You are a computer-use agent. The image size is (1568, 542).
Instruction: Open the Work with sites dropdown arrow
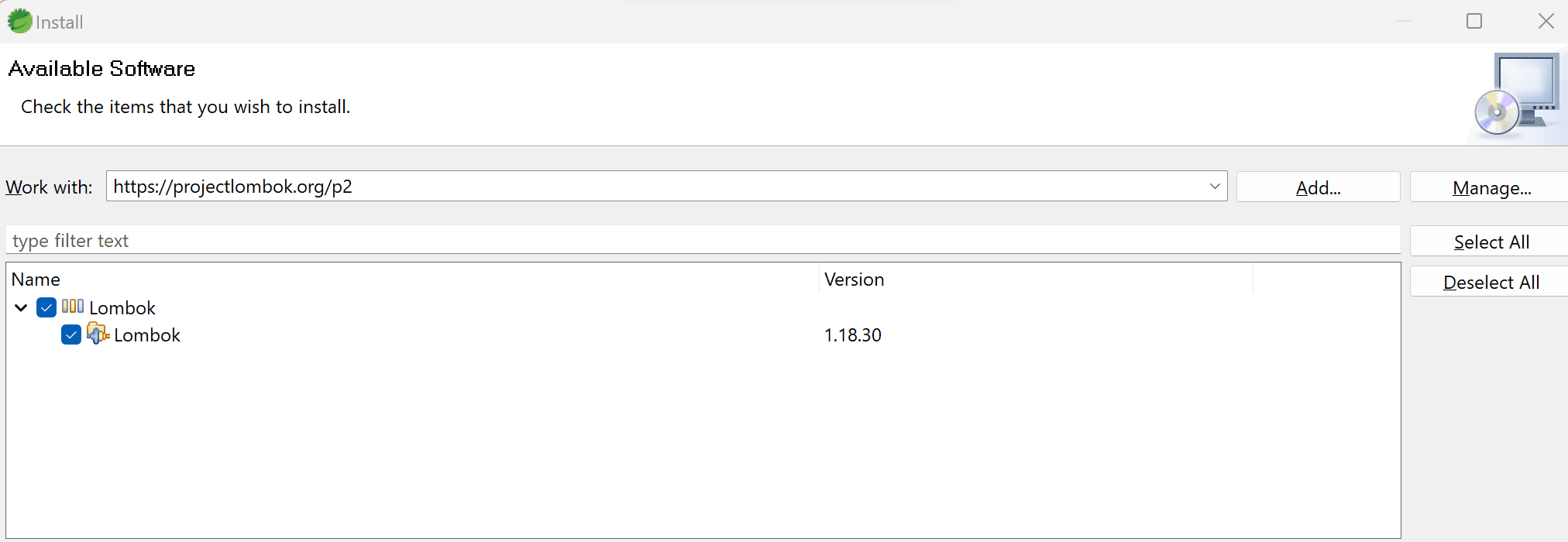(x=1214, y=187)
